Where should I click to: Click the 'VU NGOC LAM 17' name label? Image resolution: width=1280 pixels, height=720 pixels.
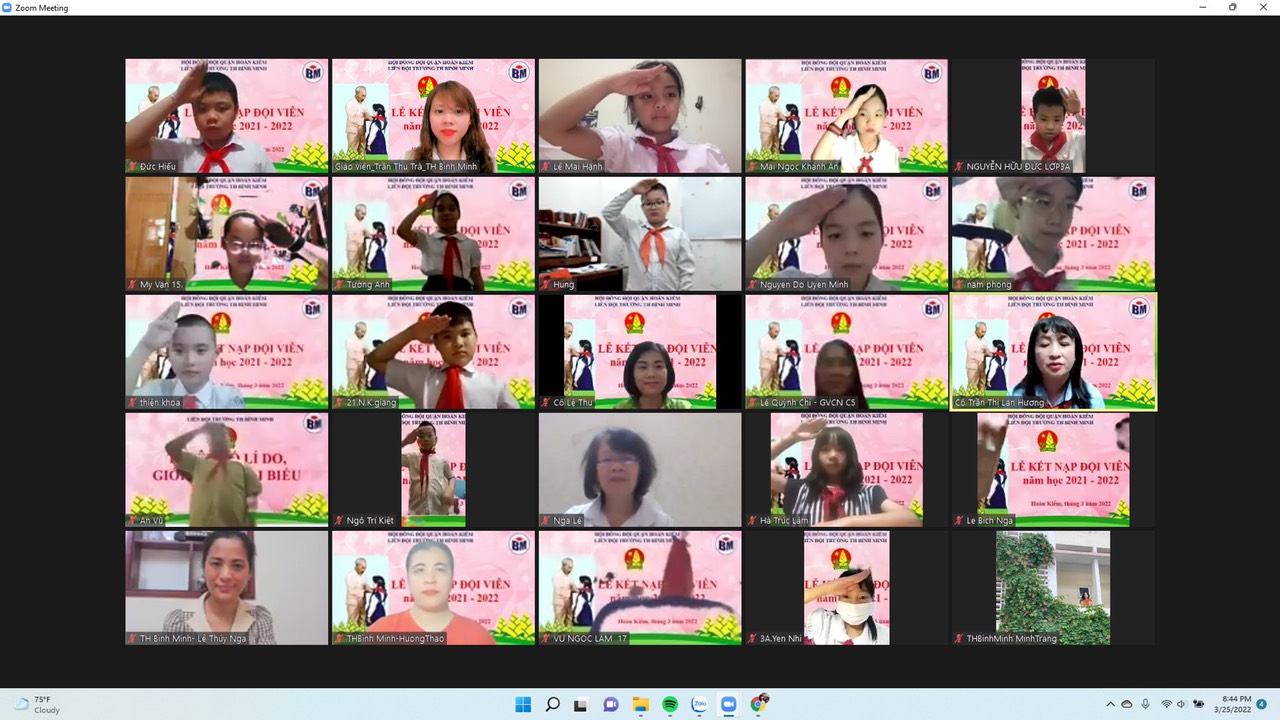(x=590, y=638)
